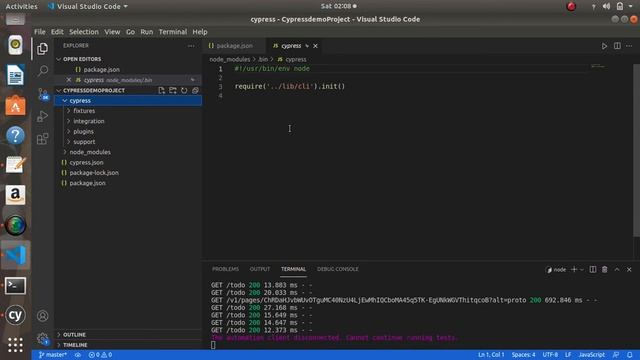Click UTF-8 encoding in status bar

550,355
